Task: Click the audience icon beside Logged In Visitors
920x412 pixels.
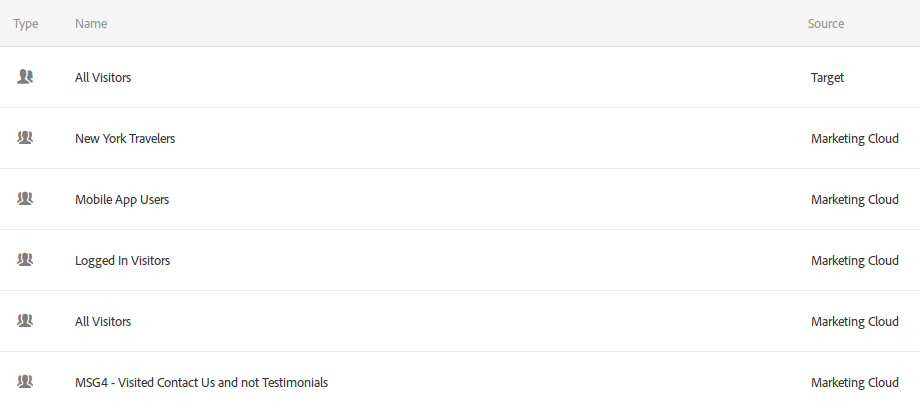Action: (25, 260)
